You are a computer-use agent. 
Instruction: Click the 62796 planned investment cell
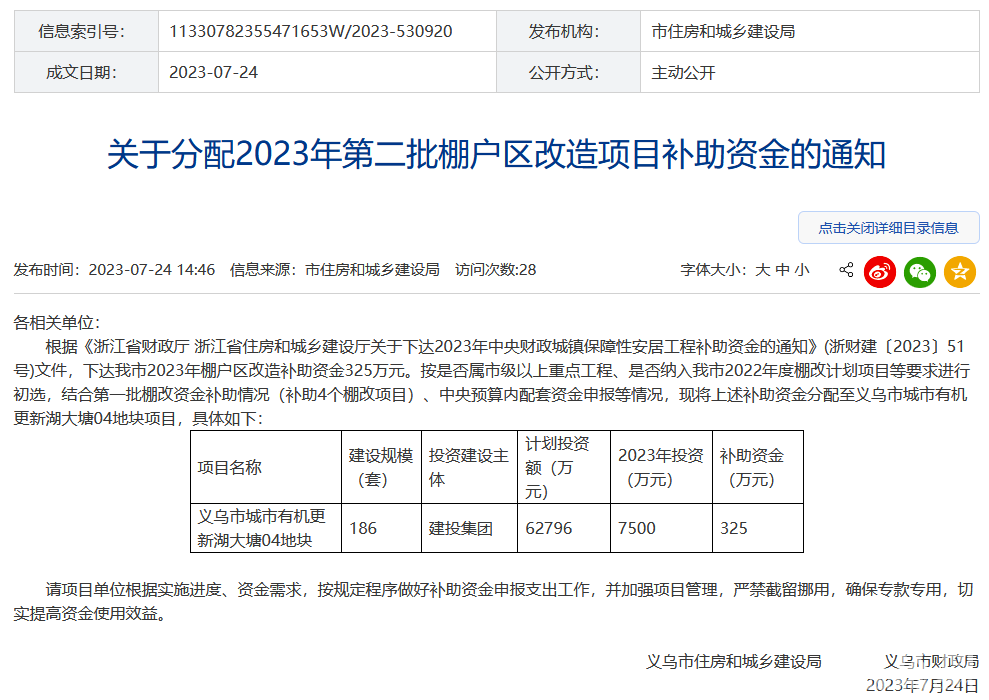[549, 528]
